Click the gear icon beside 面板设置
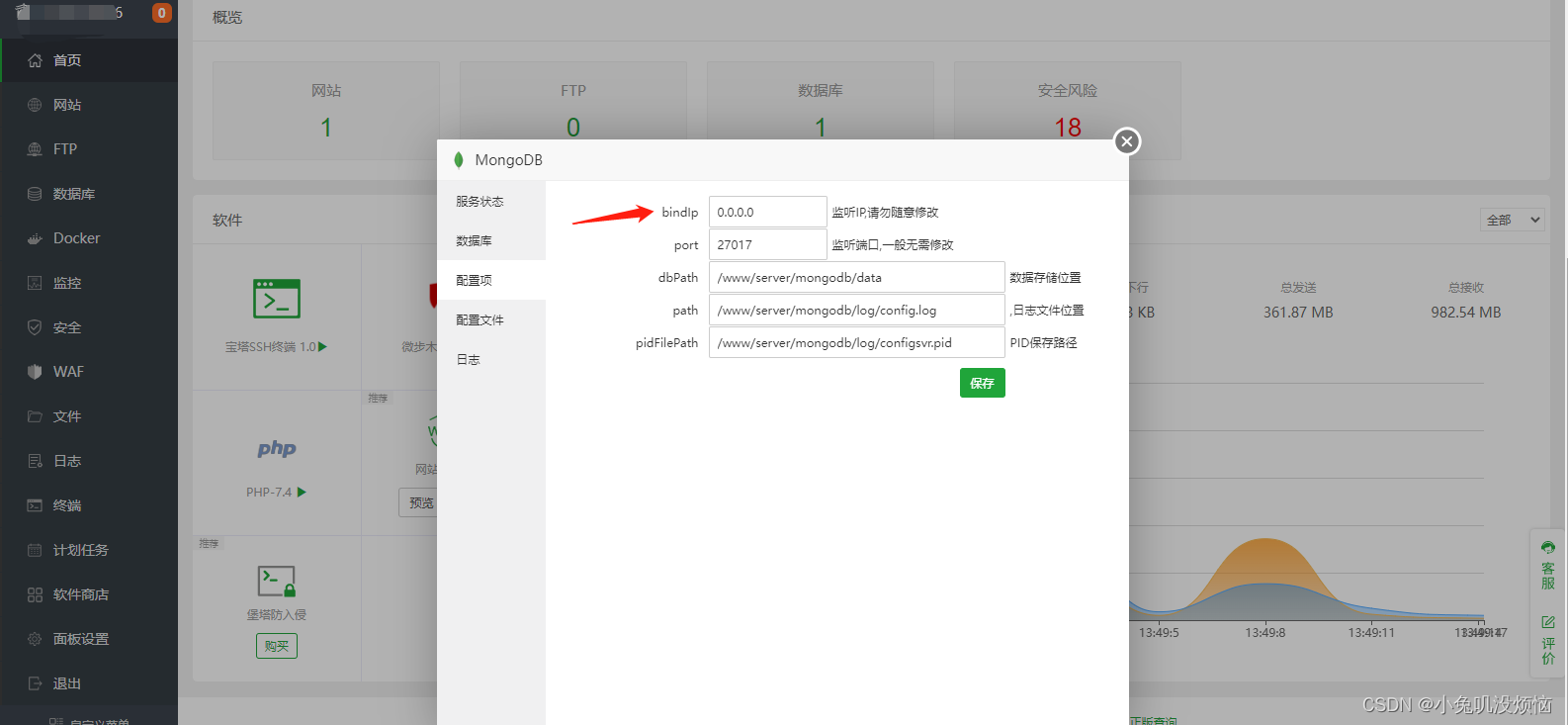1568x725 pixels. (35, 639)
